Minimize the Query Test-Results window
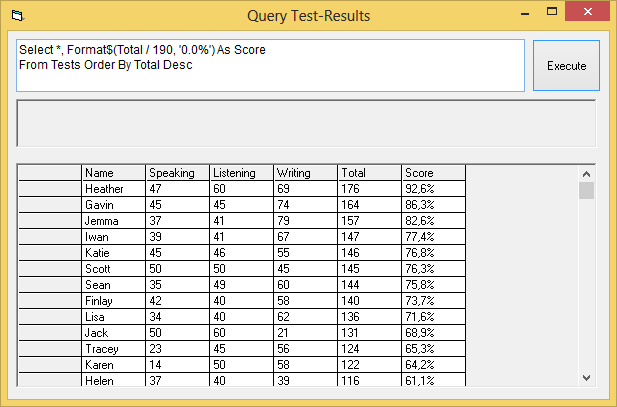Viewport: 617px width, 407px height. pos(532,15)
